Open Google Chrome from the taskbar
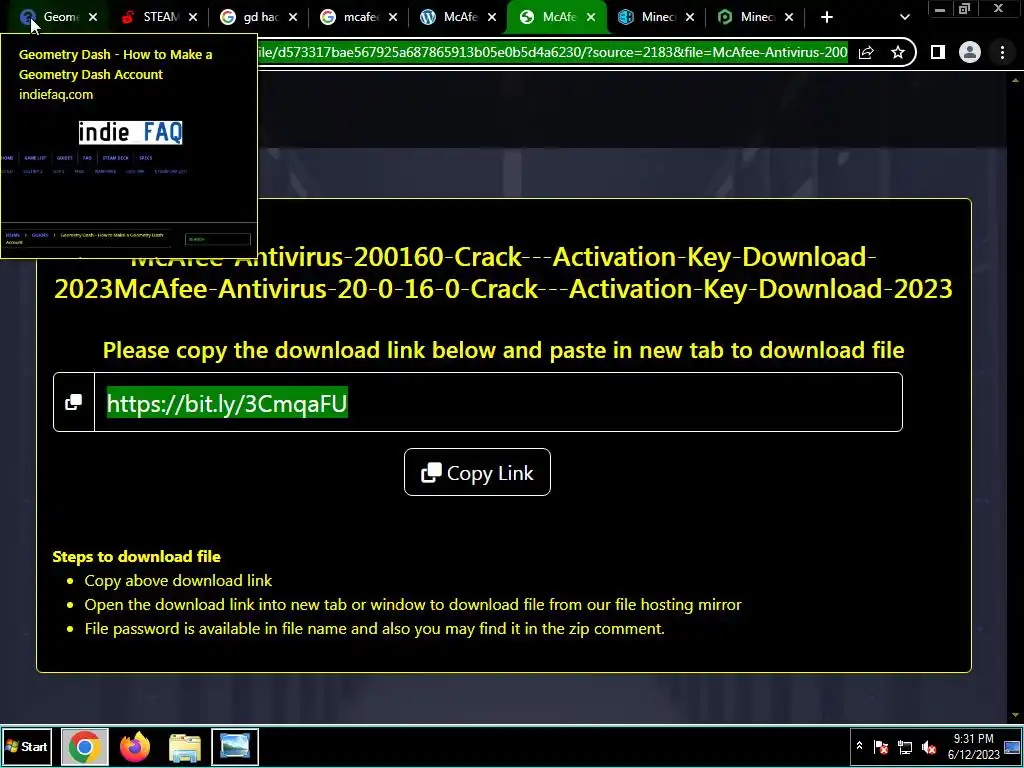The image size is (1024, 768). point(84,746)
